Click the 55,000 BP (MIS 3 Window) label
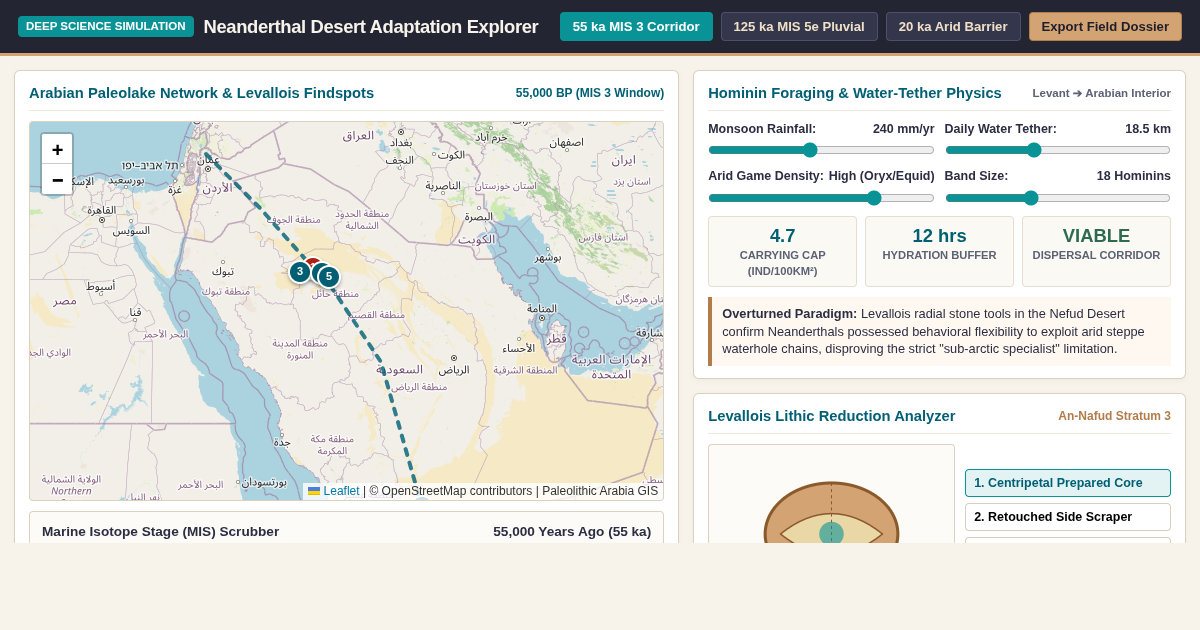This screenshot has width=1200, height=630. pyautogui.click(x=590, y=93)
